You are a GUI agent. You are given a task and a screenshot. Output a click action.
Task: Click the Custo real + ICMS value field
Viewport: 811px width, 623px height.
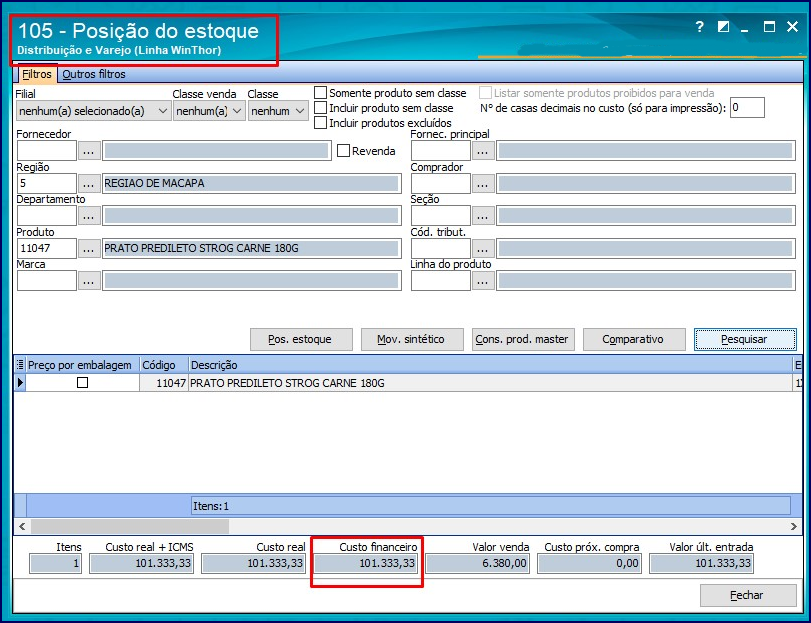click(142, 564)
